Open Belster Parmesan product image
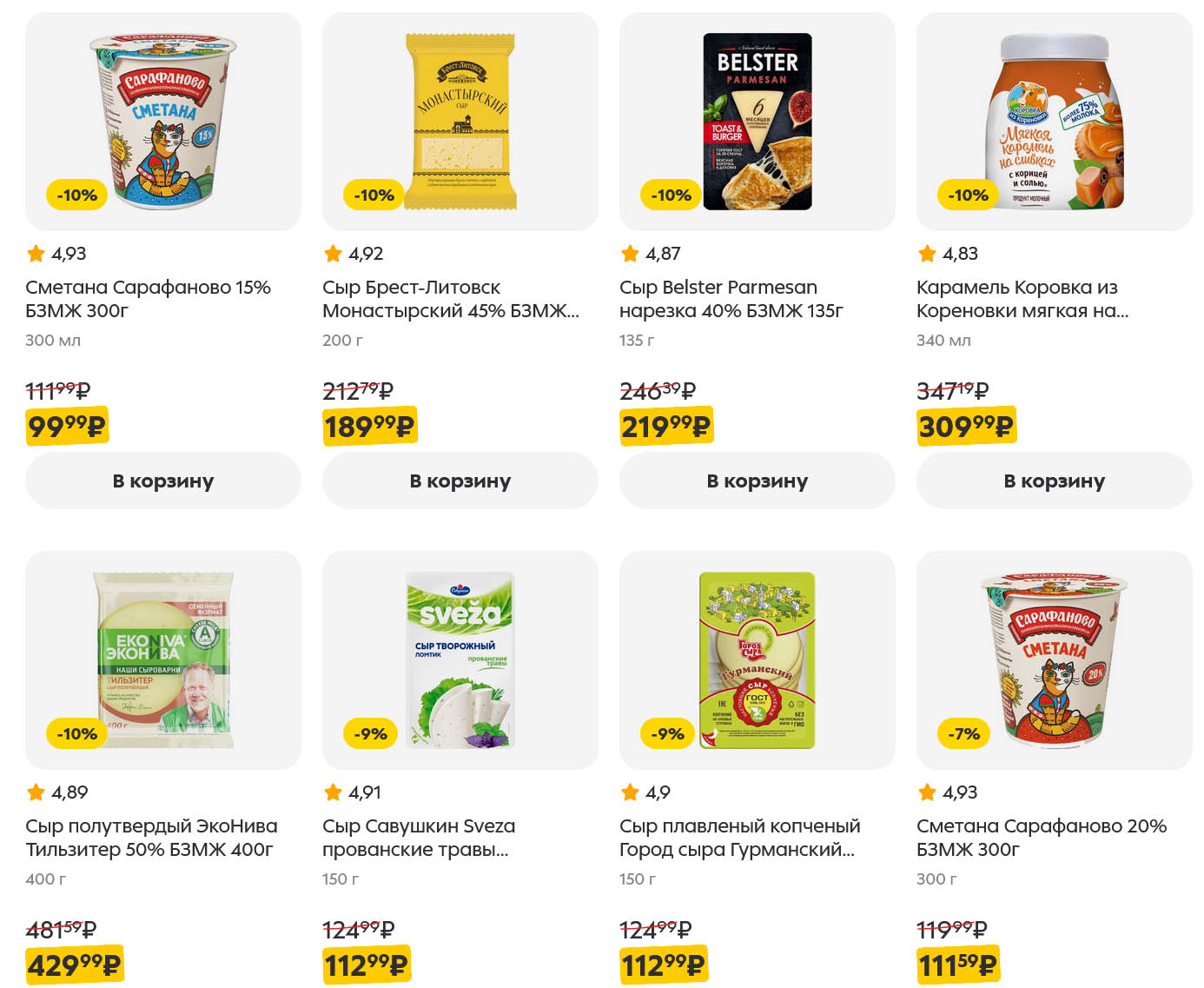1204x988 pixels. (x=757, y=121)
